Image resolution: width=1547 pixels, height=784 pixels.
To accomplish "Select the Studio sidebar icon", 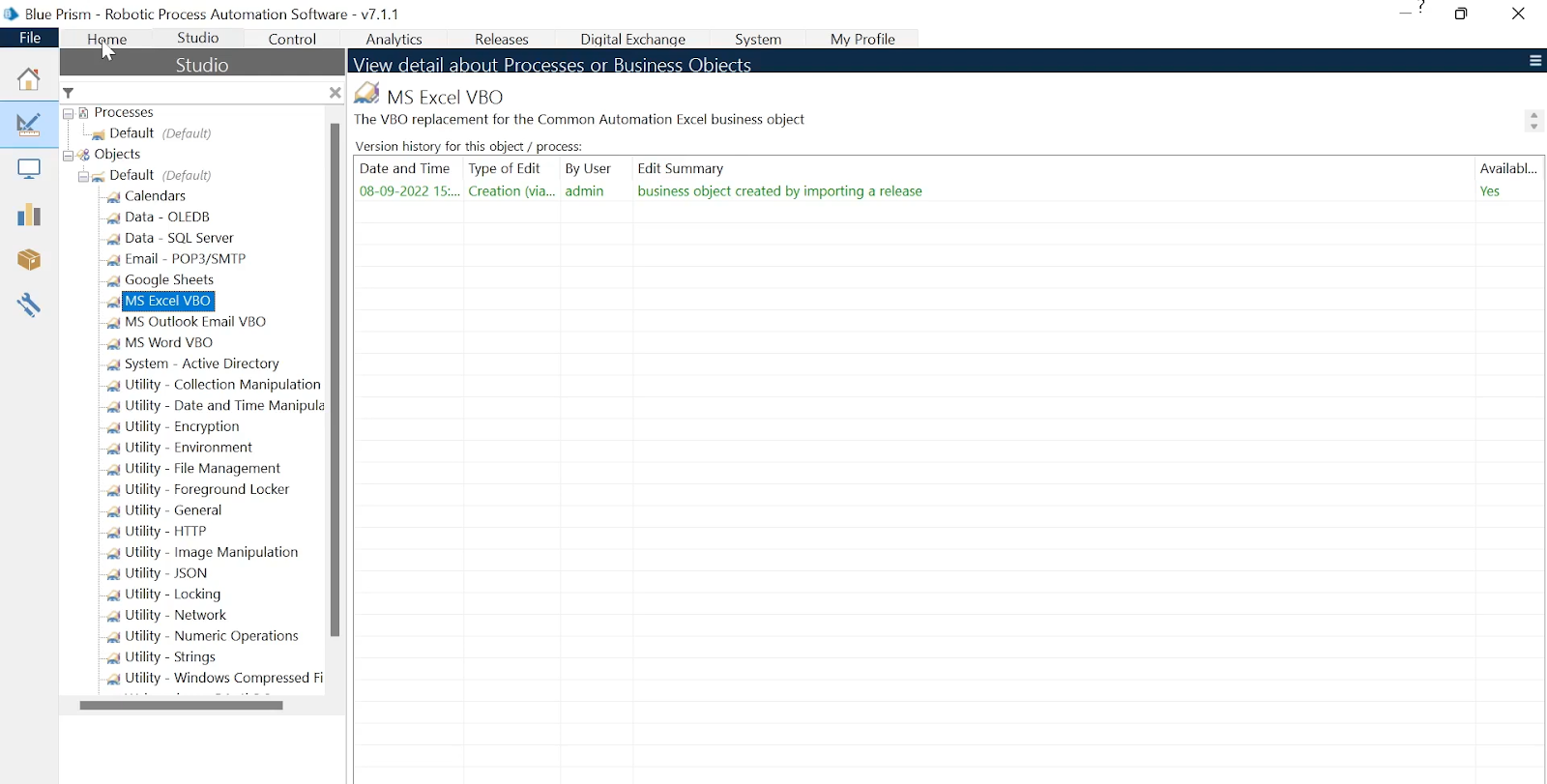I will [x=28, y=124].
